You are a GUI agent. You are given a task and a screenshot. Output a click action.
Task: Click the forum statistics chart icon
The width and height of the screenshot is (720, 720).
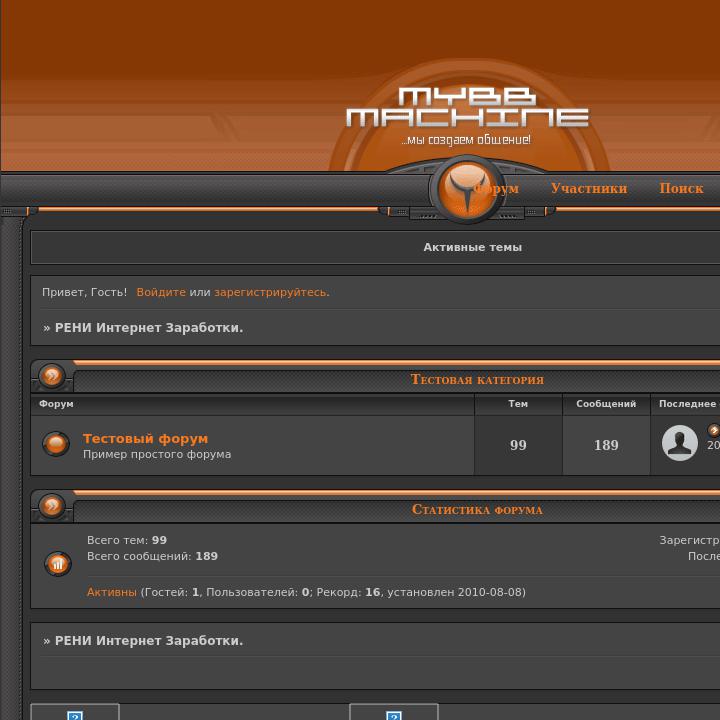tap(58, 564)
